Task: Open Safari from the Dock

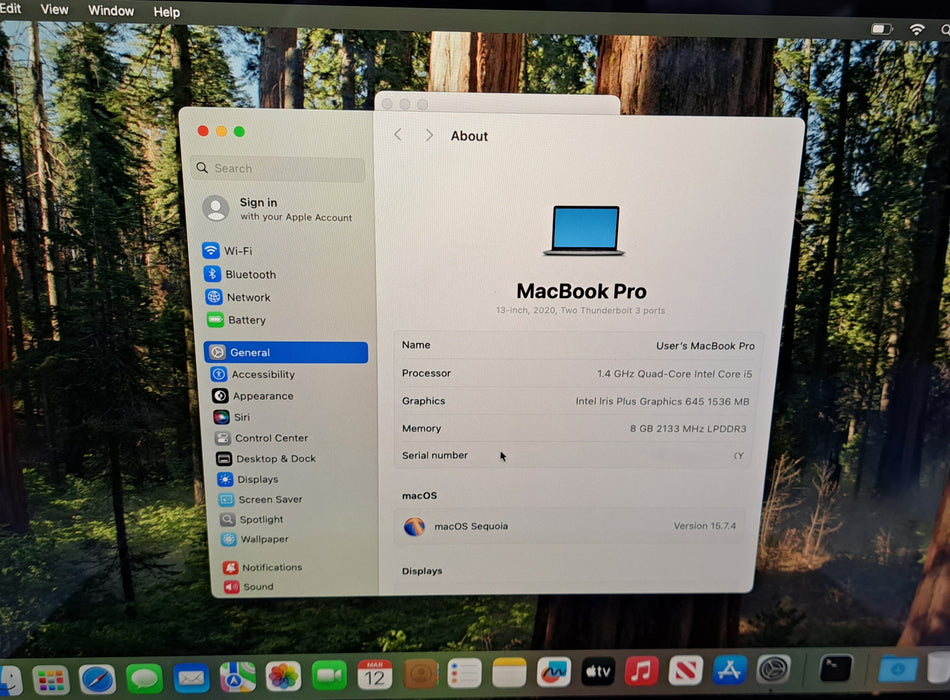Action: pos(97,679)
